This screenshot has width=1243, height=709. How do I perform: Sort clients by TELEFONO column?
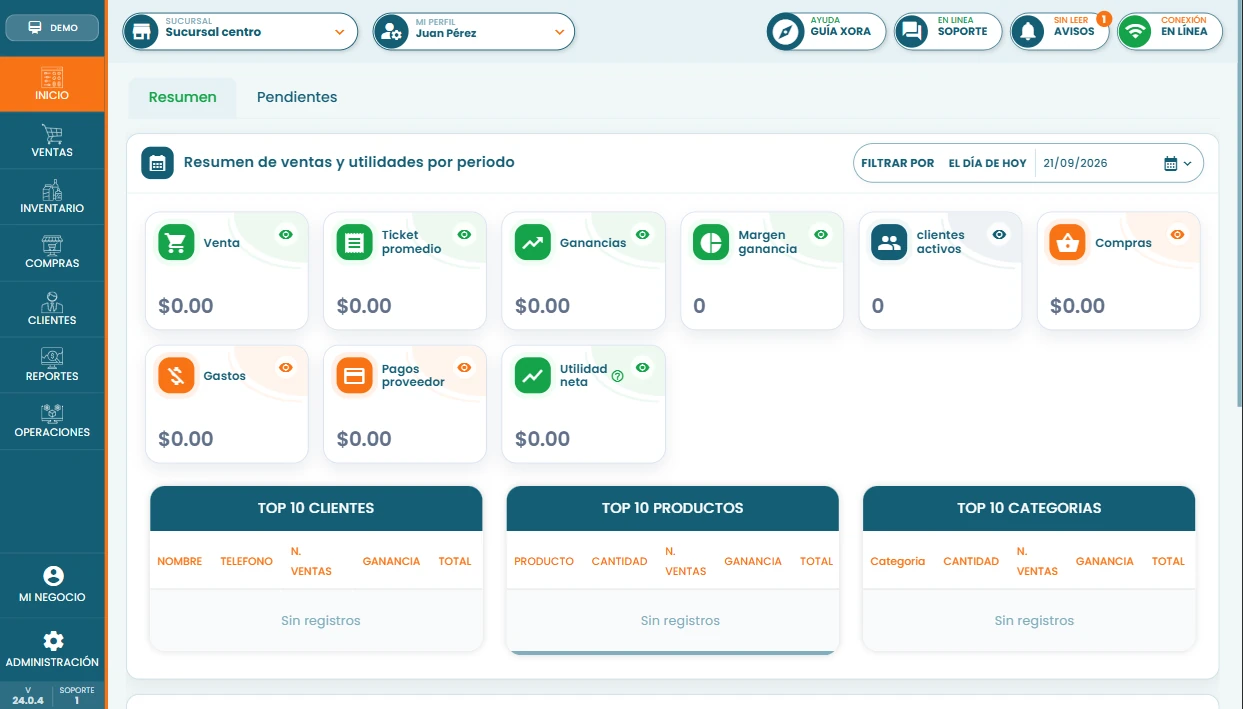(x=247, y=561)
